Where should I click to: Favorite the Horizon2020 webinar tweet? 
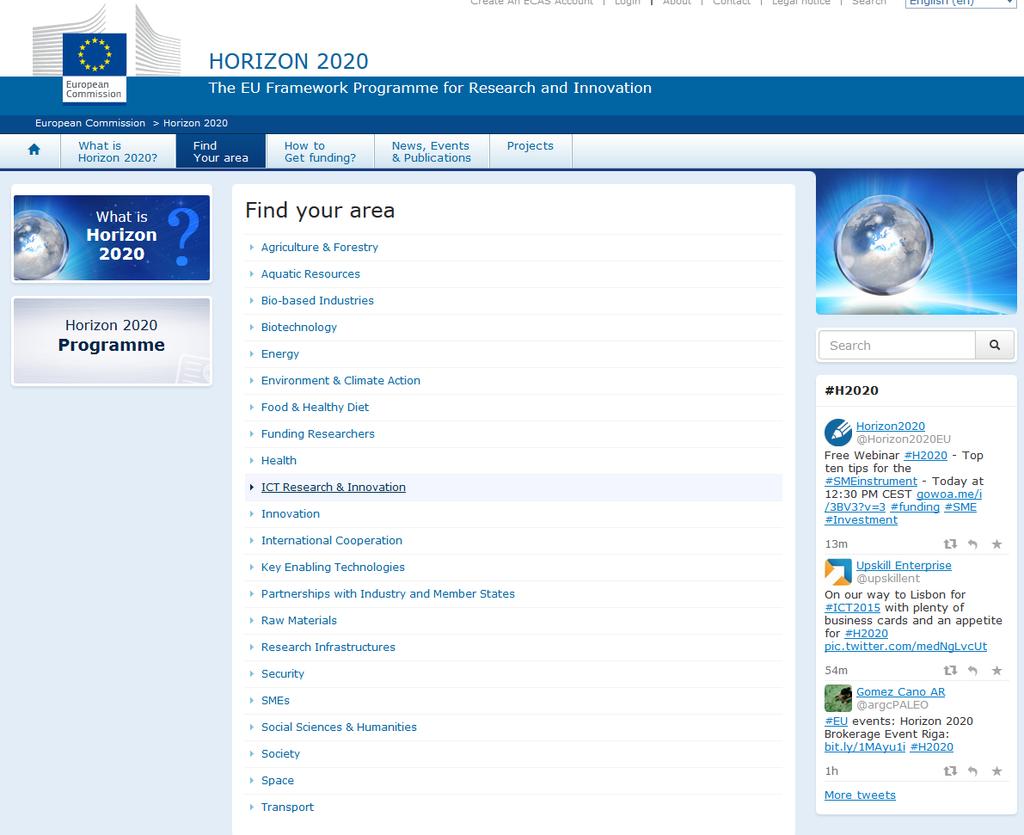[x=997, y=544]
